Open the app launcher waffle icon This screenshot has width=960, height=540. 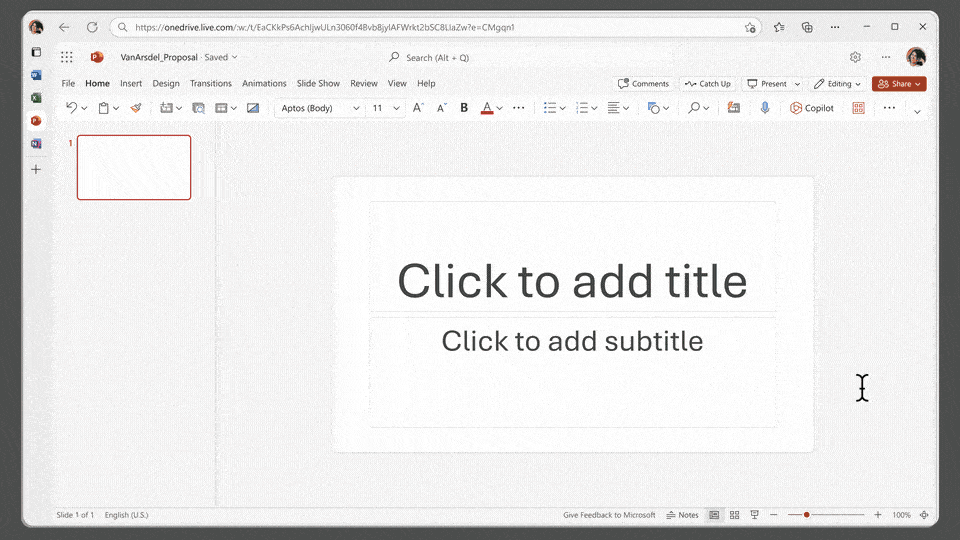coord(67,58)
